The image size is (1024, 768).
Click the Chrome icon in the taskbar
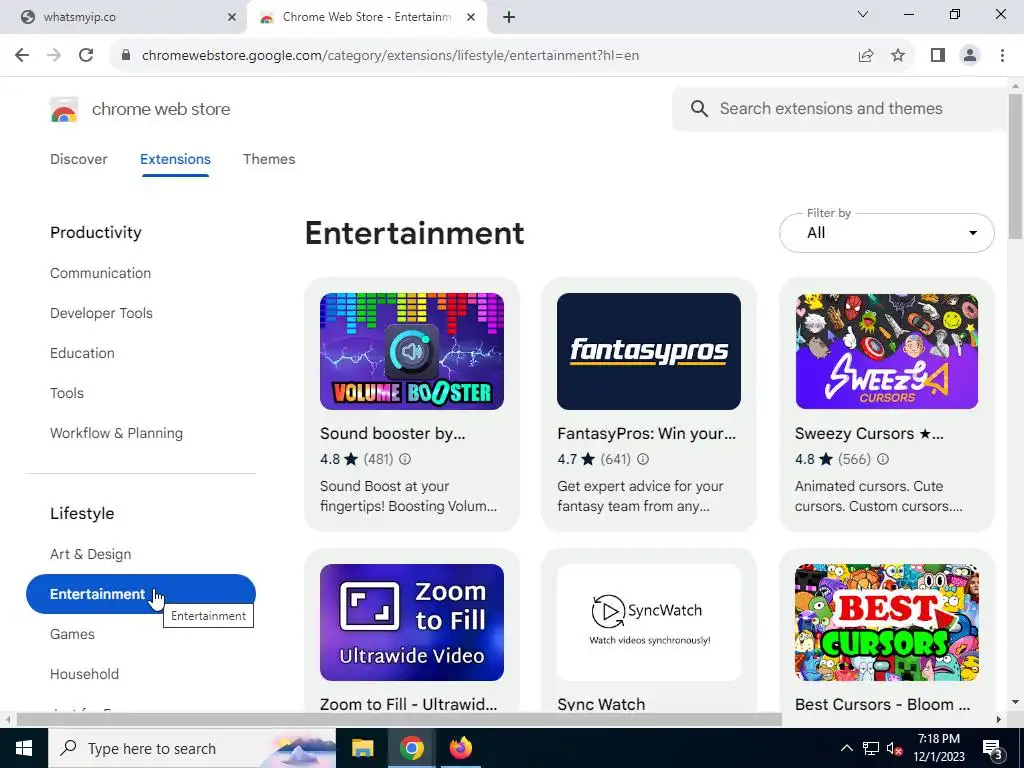[x=411, y=748]
